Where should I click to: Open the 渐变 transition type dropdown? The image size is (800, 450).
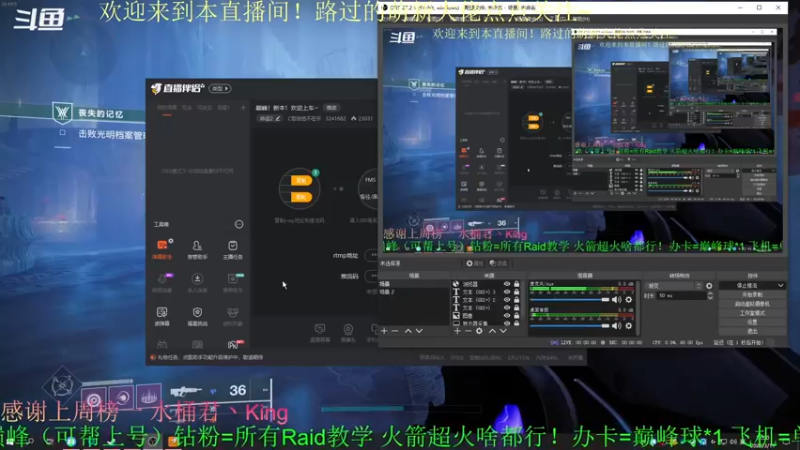674,286
